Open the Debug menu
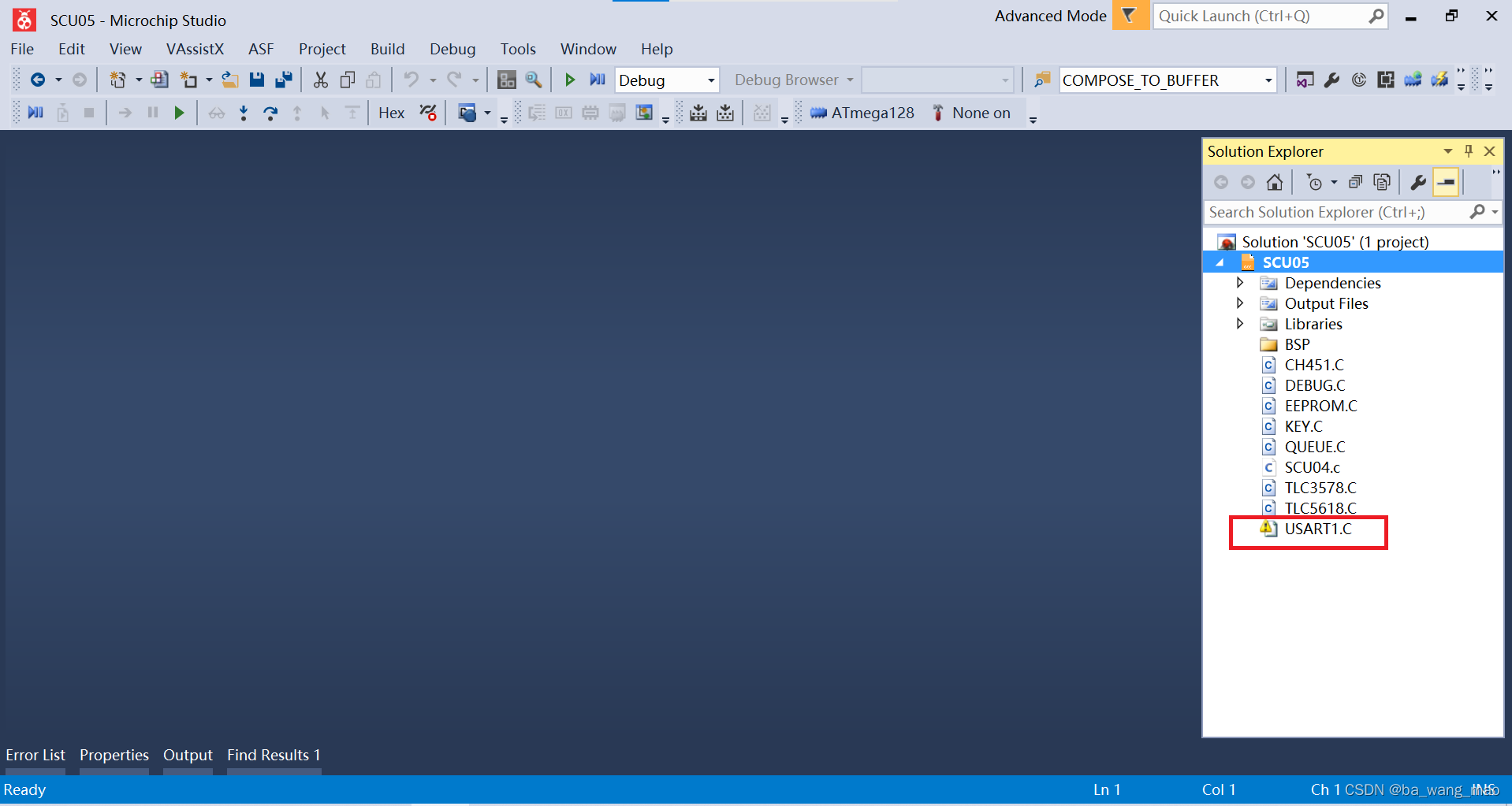1512x806 pixels. tap(452, 49)
